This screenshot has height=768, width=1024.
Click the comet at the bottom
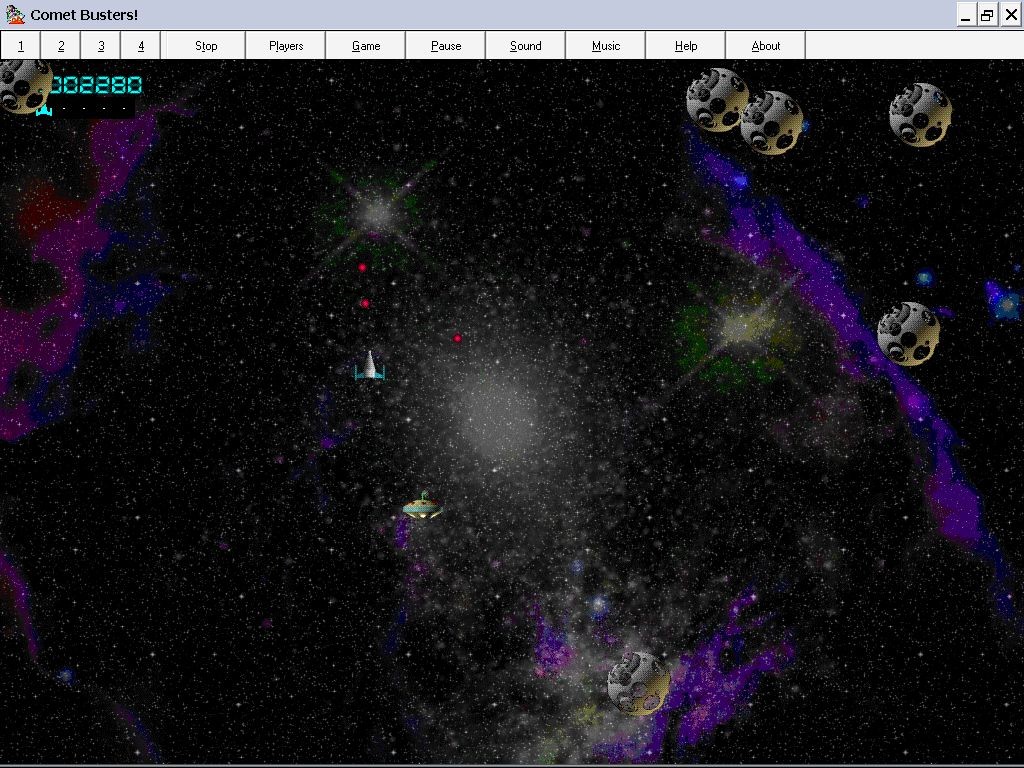click(638, 683)
